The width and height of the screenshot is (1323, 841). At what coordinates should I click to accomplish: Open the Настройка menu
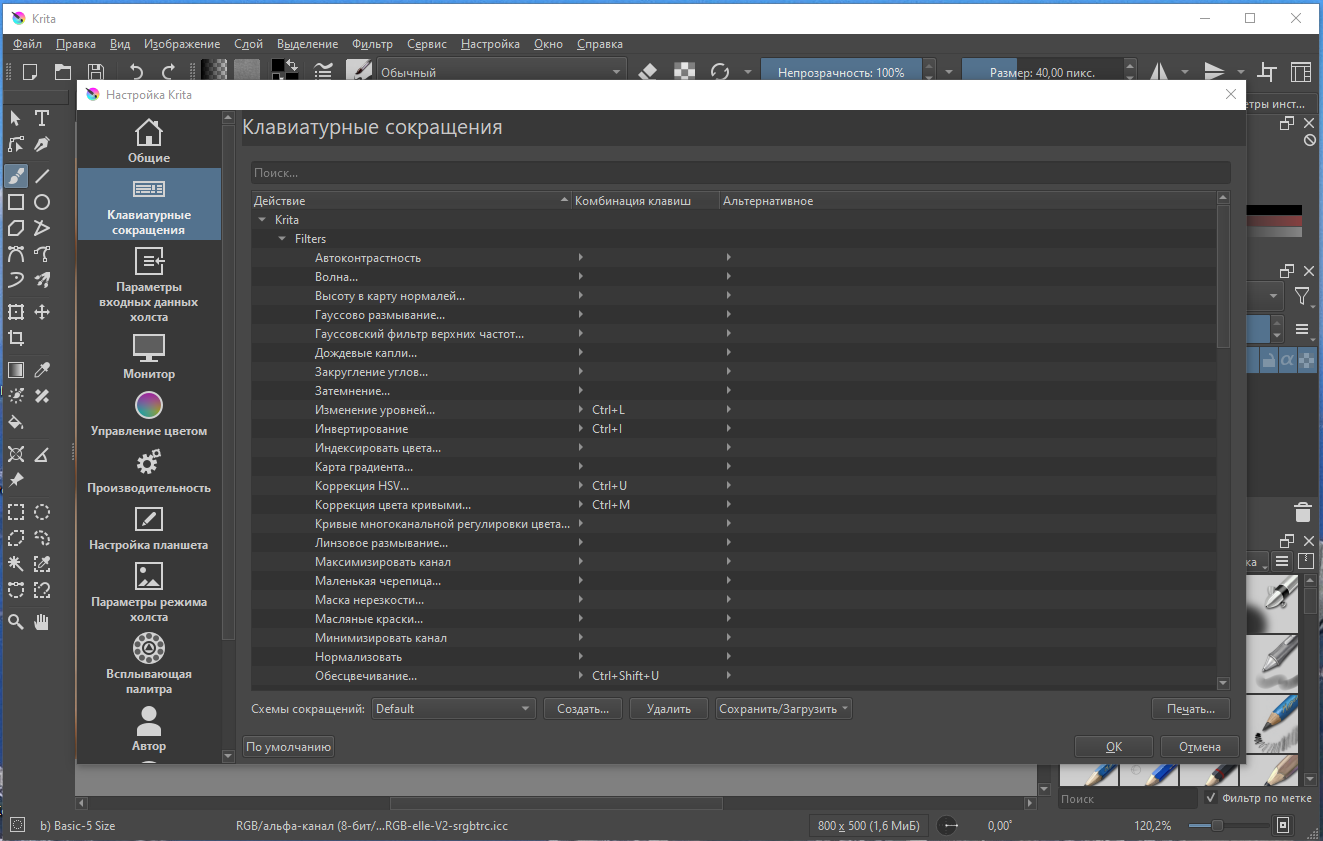tap(490, 44)
